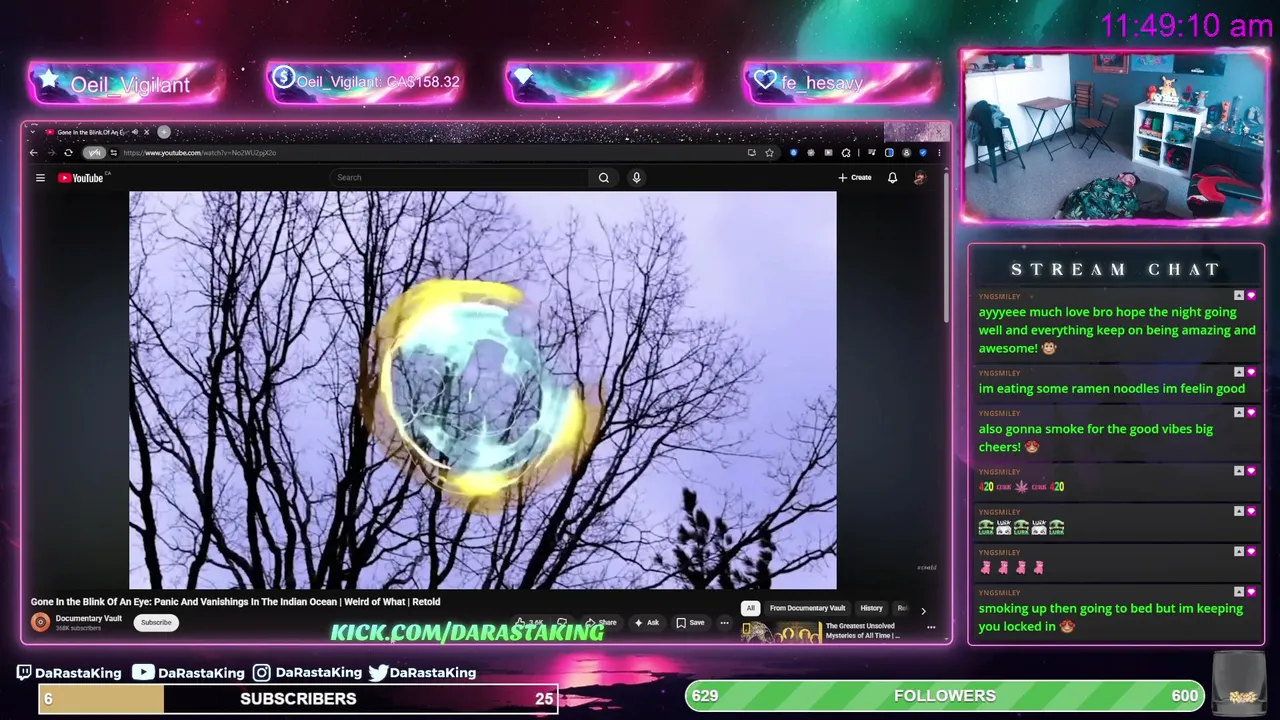Screen dimensions: 1280x720
Task: Click the Share button under video
Action: coord(600,622)
